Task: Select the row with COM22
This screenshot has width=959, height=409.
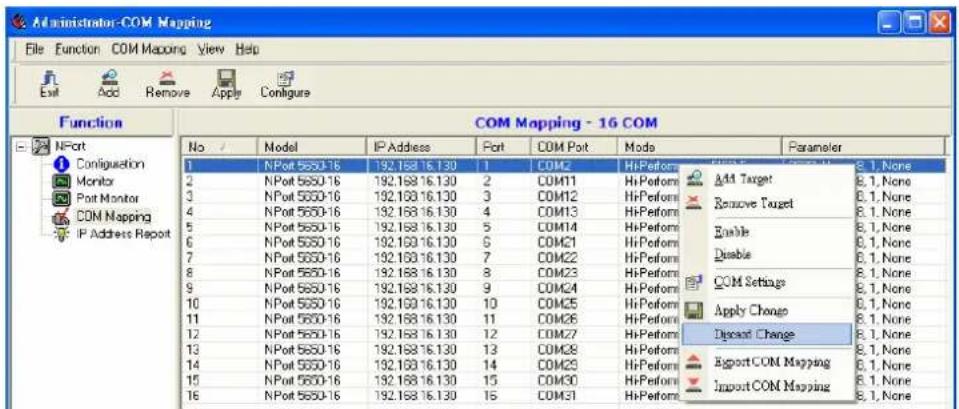Action: click(563, 257)
